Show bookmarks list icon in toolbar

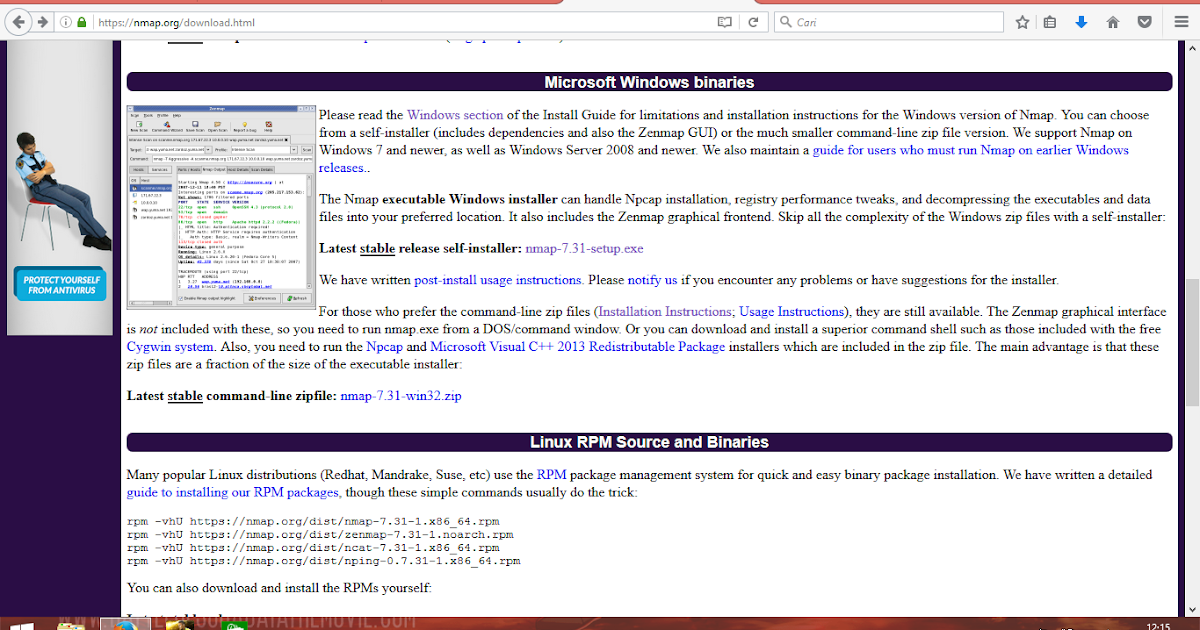[x=1049, y=21]
